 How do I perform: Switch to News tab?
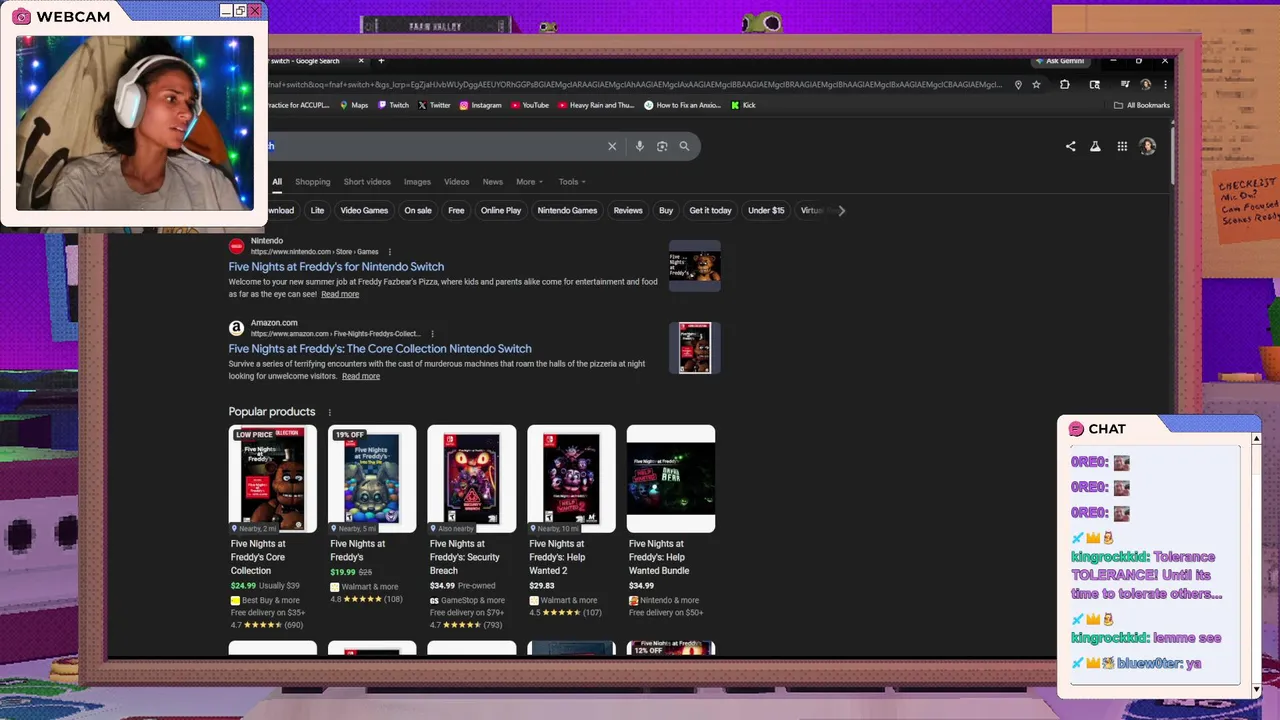[x=493, y=182]
